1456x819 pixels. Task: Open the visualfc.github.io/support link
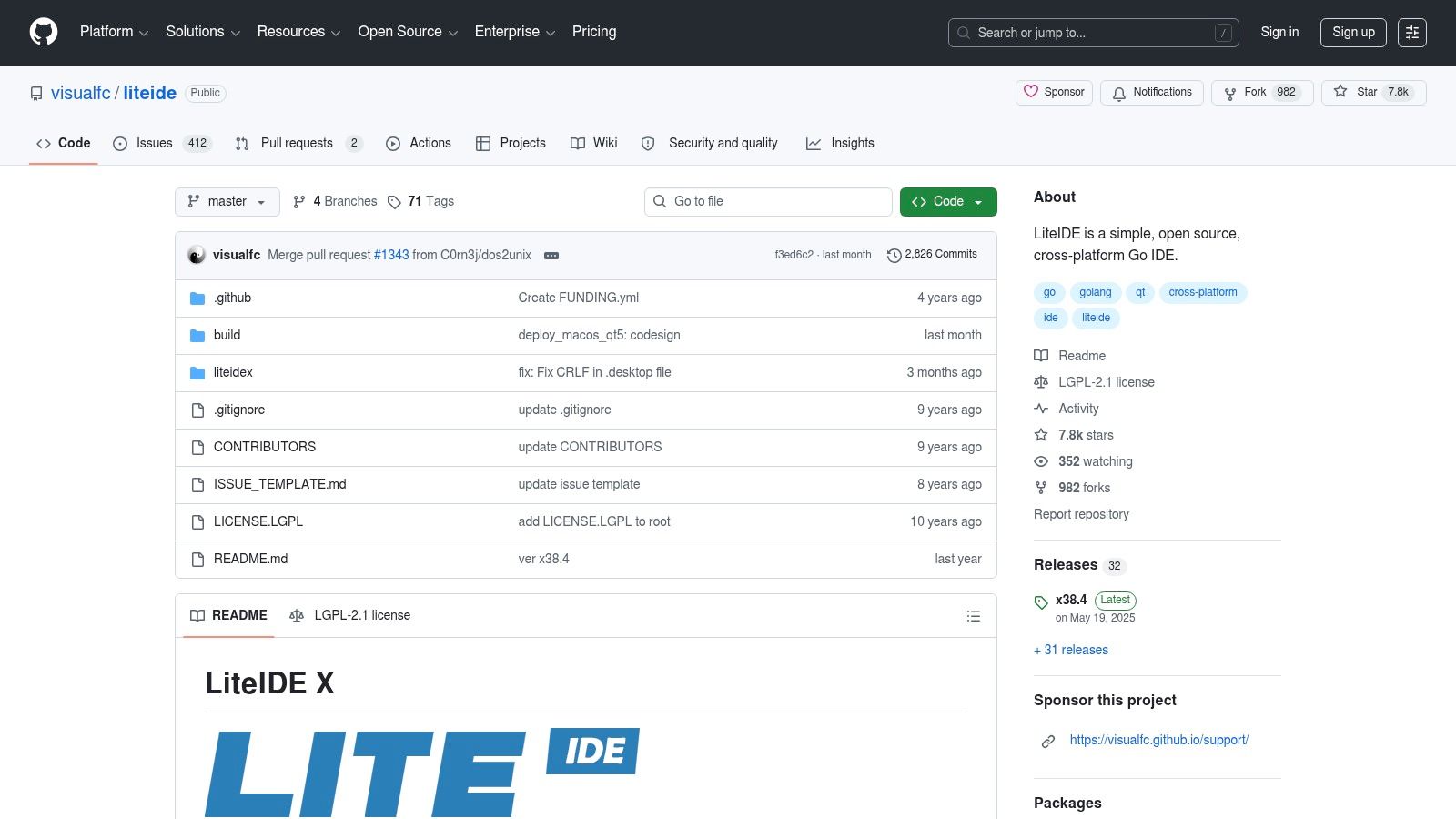point(1159,741)
